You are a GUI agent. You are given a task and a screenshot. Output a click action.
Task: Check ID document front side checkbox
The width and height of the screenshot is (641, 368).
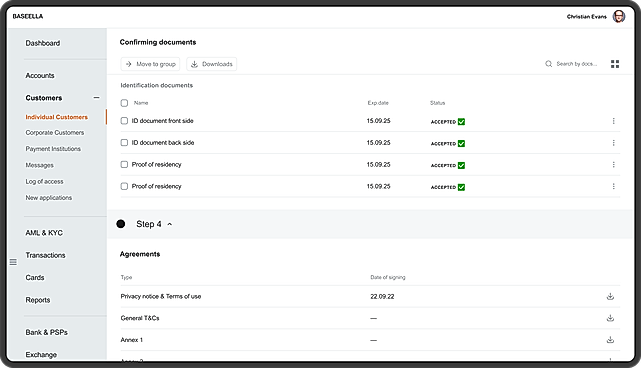click(x=124, y=121)
